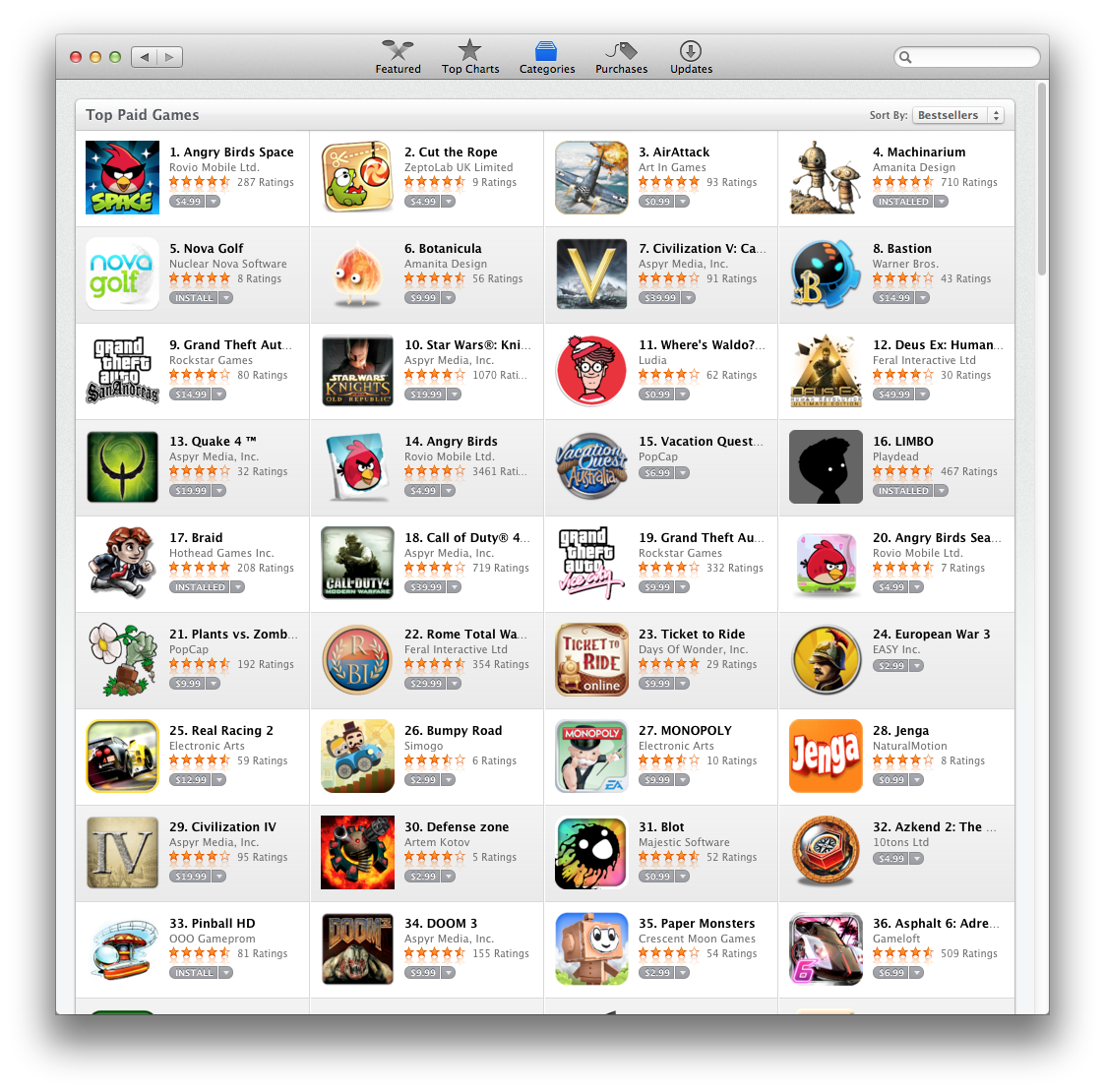Expand the arrow next to Machinarium's Installed button
This screenshot has height=1092, width=1105.
pos(942,202)
